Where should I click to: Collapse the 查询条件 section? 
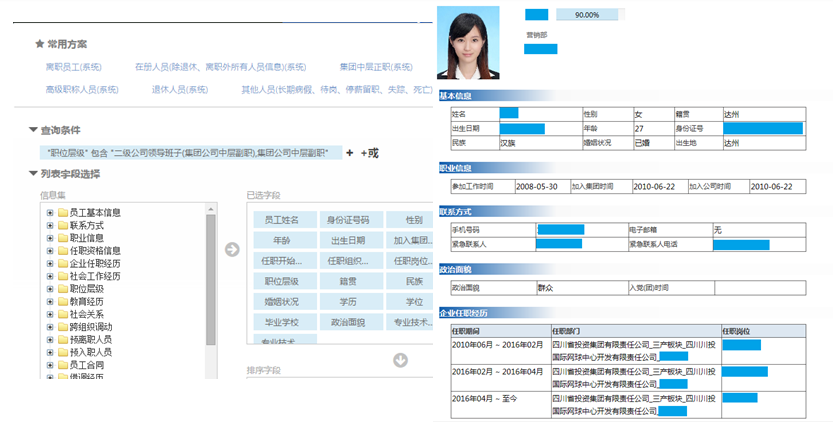pyautogui.click(x=34, y=130)
